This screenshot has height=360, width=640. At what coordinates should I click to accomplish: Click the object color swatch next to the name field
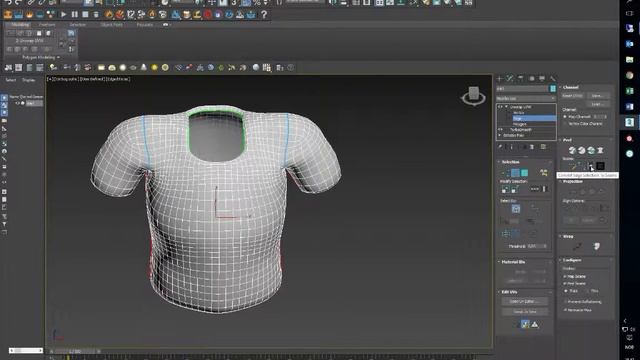coord(553,89)
